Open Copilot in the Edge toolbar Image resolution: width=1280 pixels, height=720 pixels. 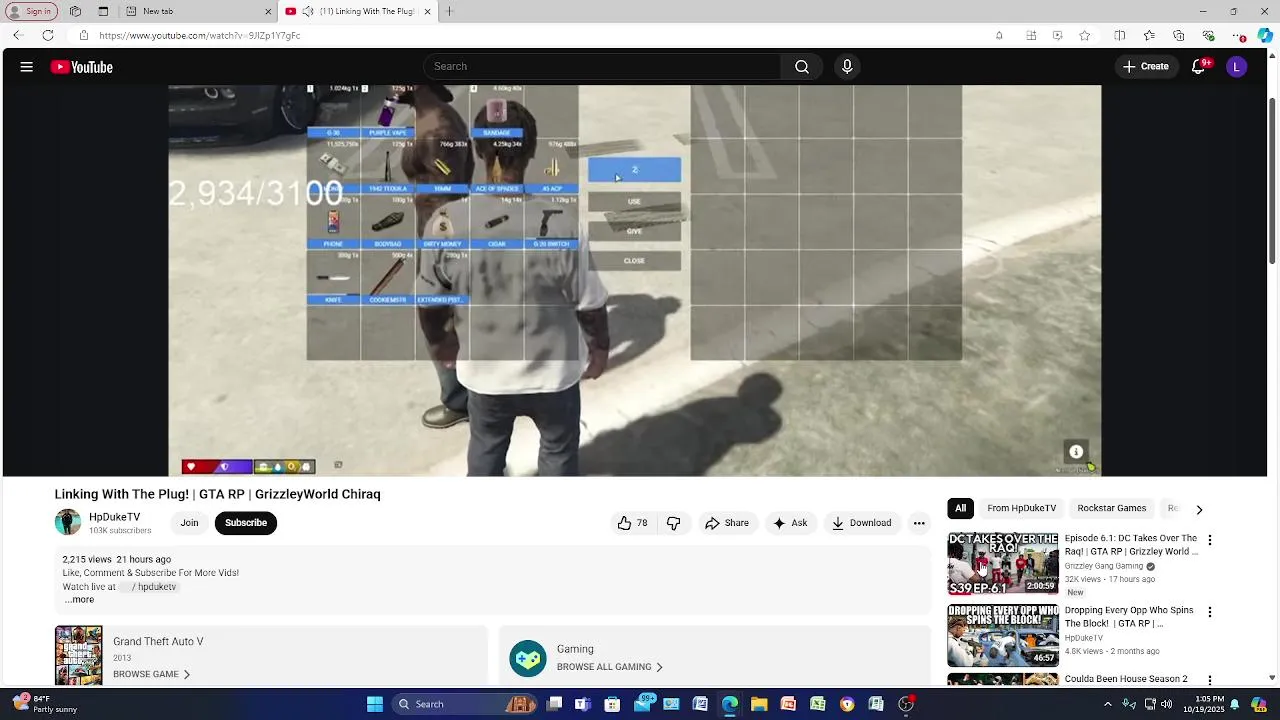(x=1265, y=36)
